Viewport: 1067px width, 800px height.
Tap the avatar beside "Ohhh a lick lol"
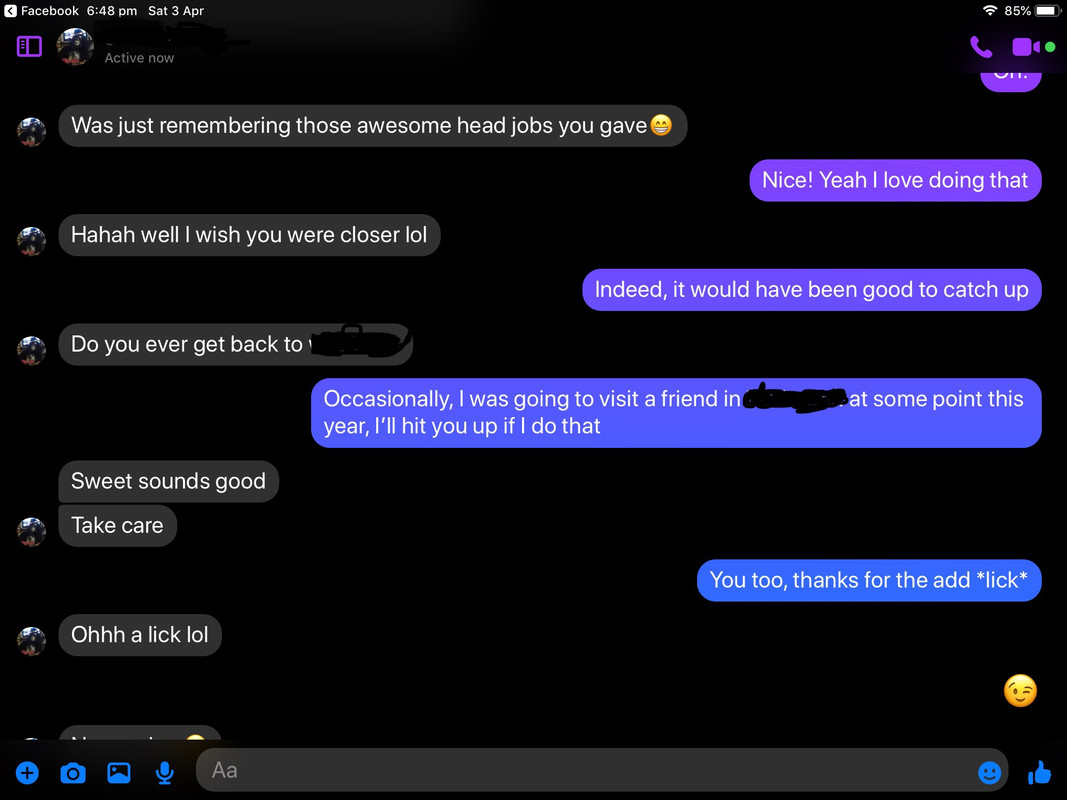[31, 641]
